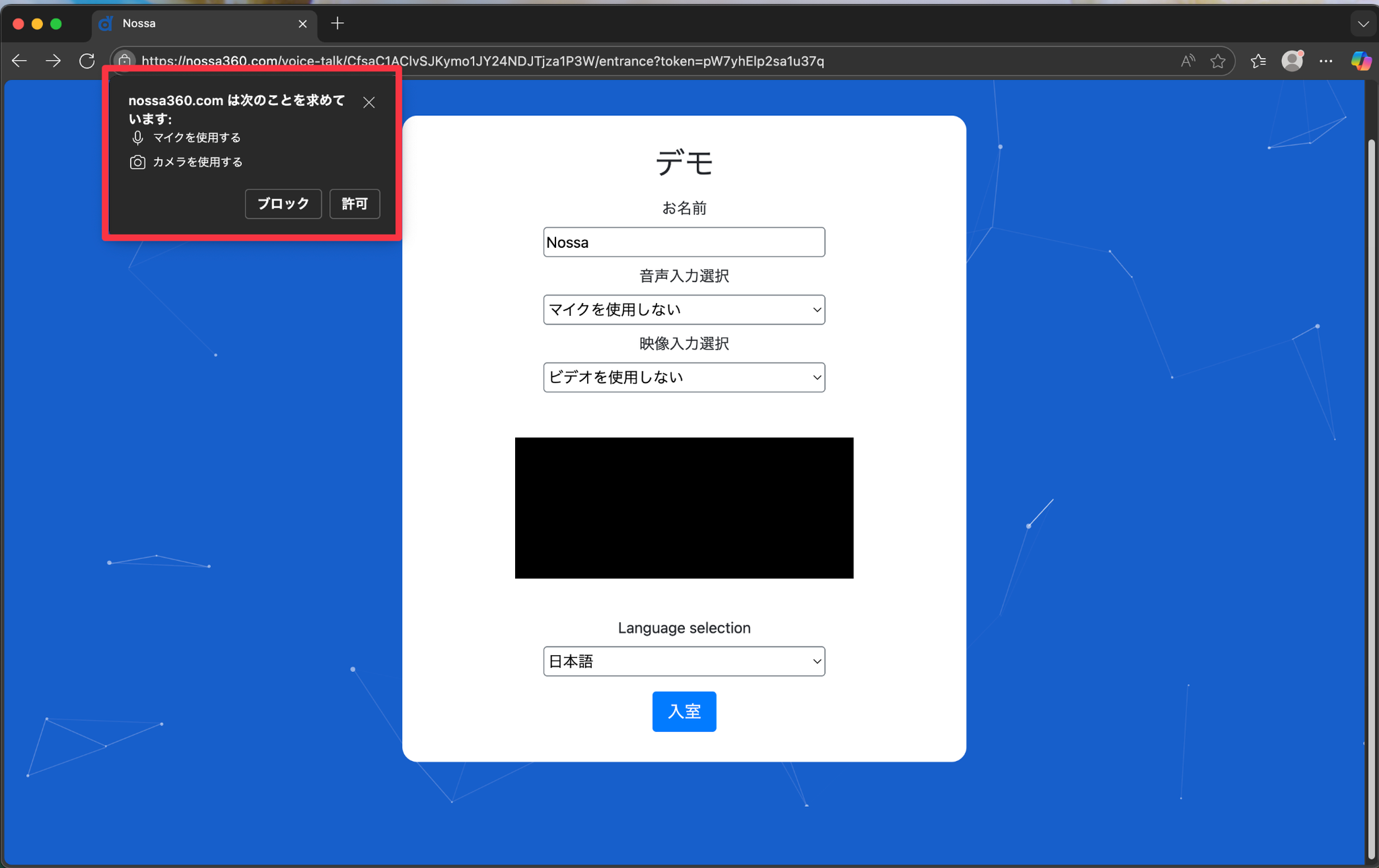This screenshot has height=868, width=1379.
Task: Expand the tab search chevron at top right
Action: click(1363, 24)
